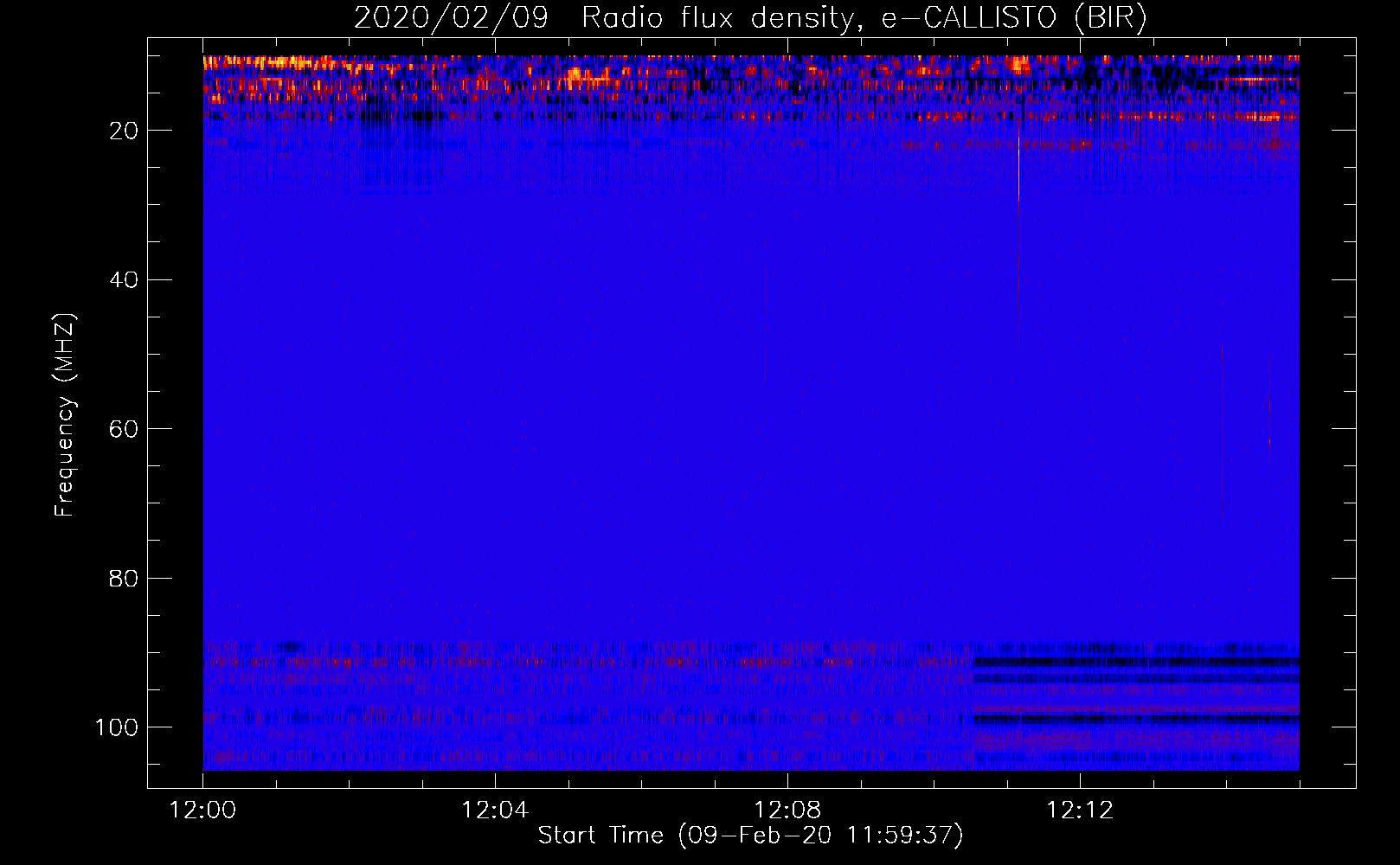
Task: Click the 12:00 time tick label
Action: (202, 811)
